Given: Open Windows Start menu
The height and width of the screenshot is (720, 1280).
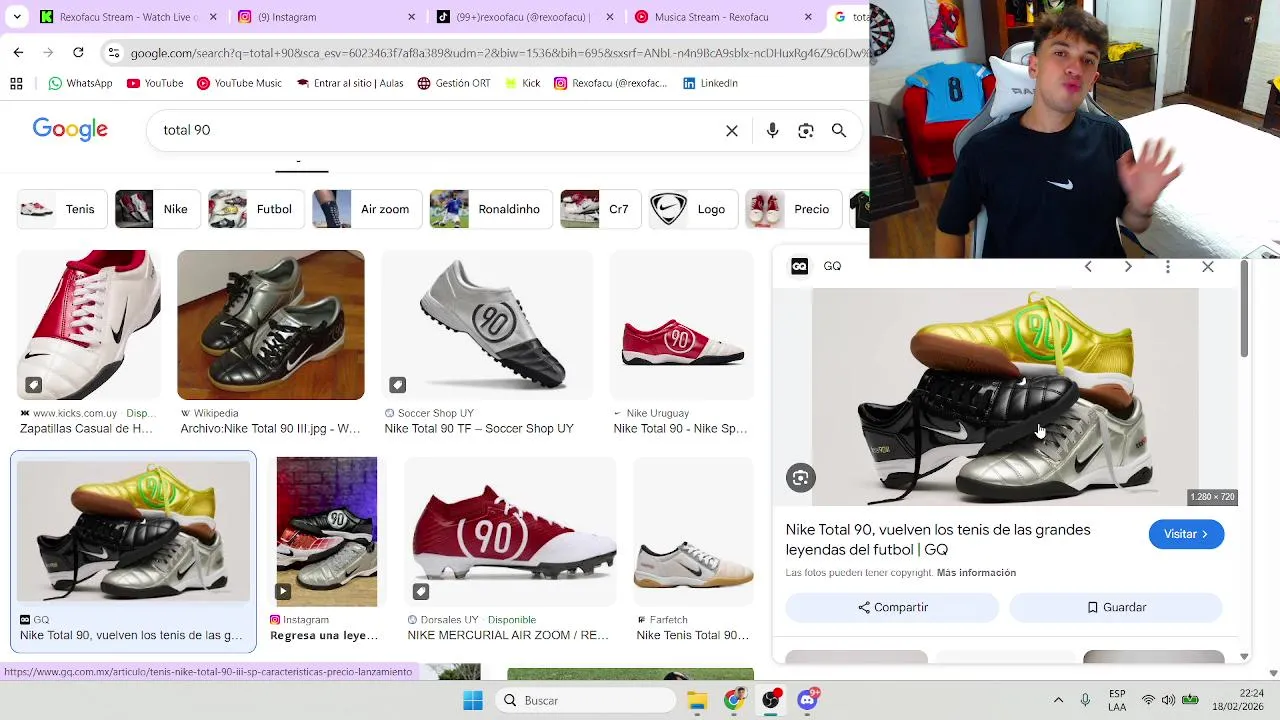Looking at the screenshot, I should pyautogui.click(x=473, y=700).
